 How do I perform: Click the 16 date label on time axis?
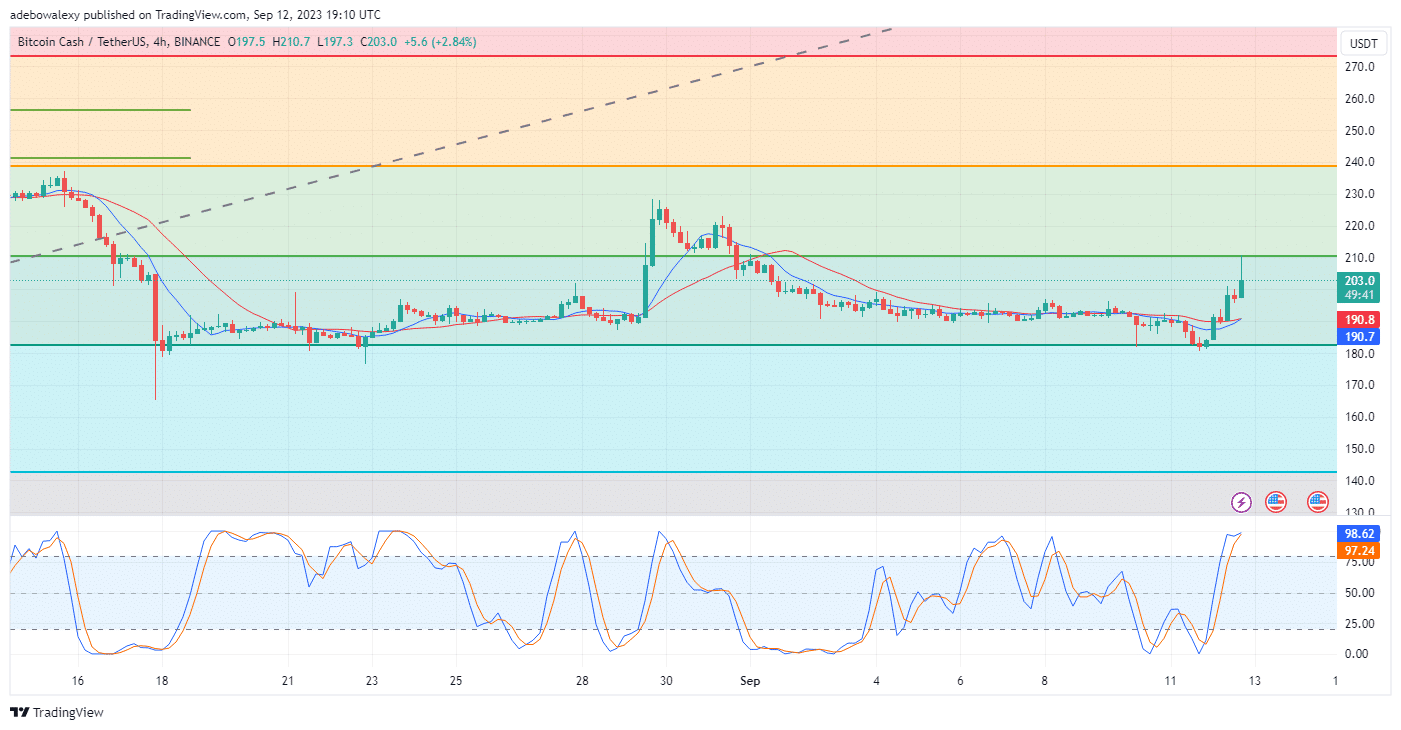pos(78,681)
